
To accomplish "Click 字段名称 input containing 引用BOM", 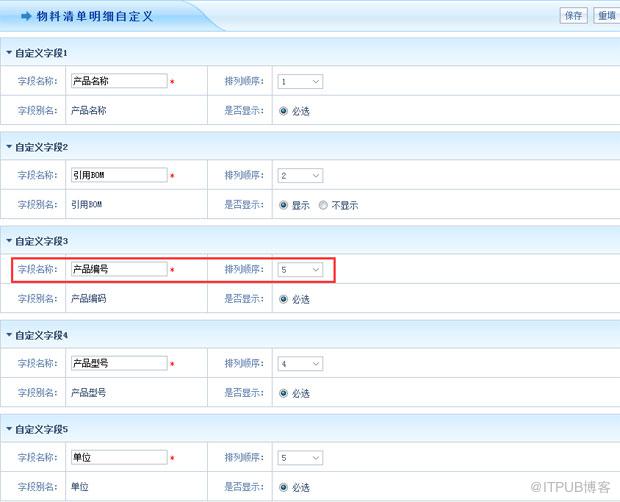I will pyautogui.click(x=119, y=175).
